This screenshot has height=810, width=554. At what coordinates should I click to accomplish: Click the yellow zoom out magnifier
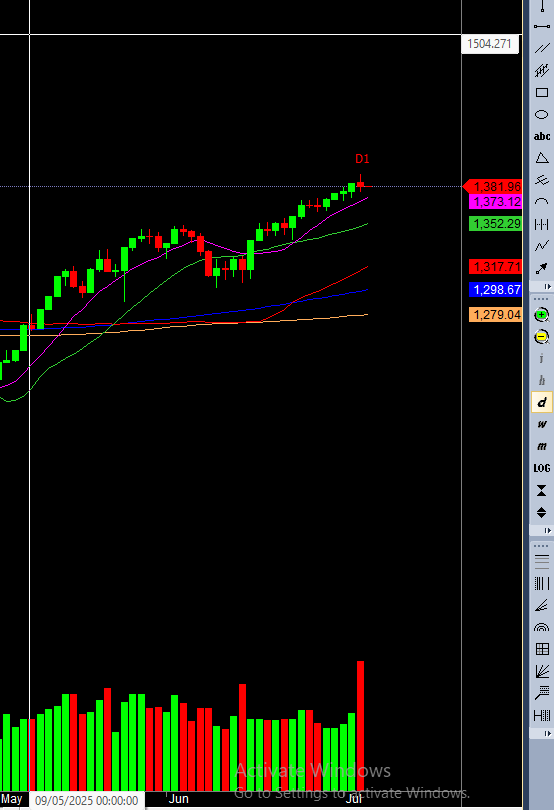[542, 337]
